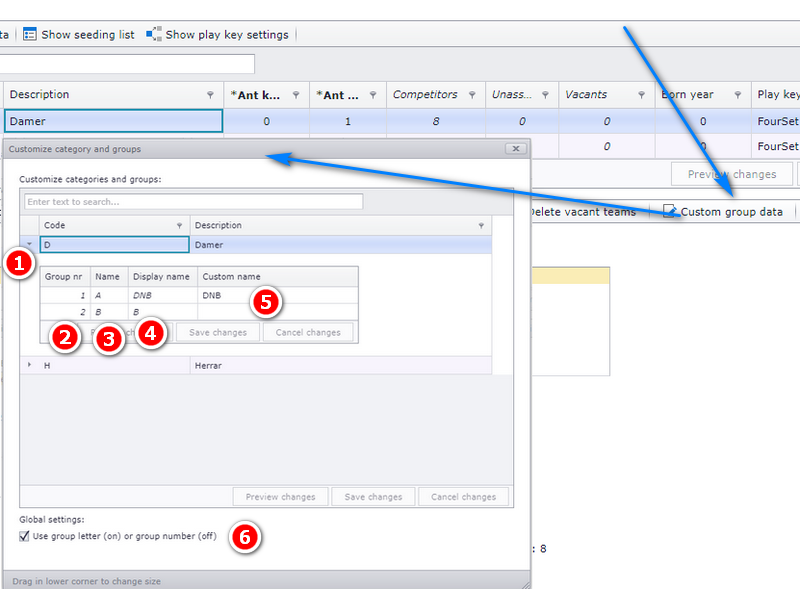800x589 pixels.
Task: Click the Code column header in the dialog
Action: (x=114, y=226)
